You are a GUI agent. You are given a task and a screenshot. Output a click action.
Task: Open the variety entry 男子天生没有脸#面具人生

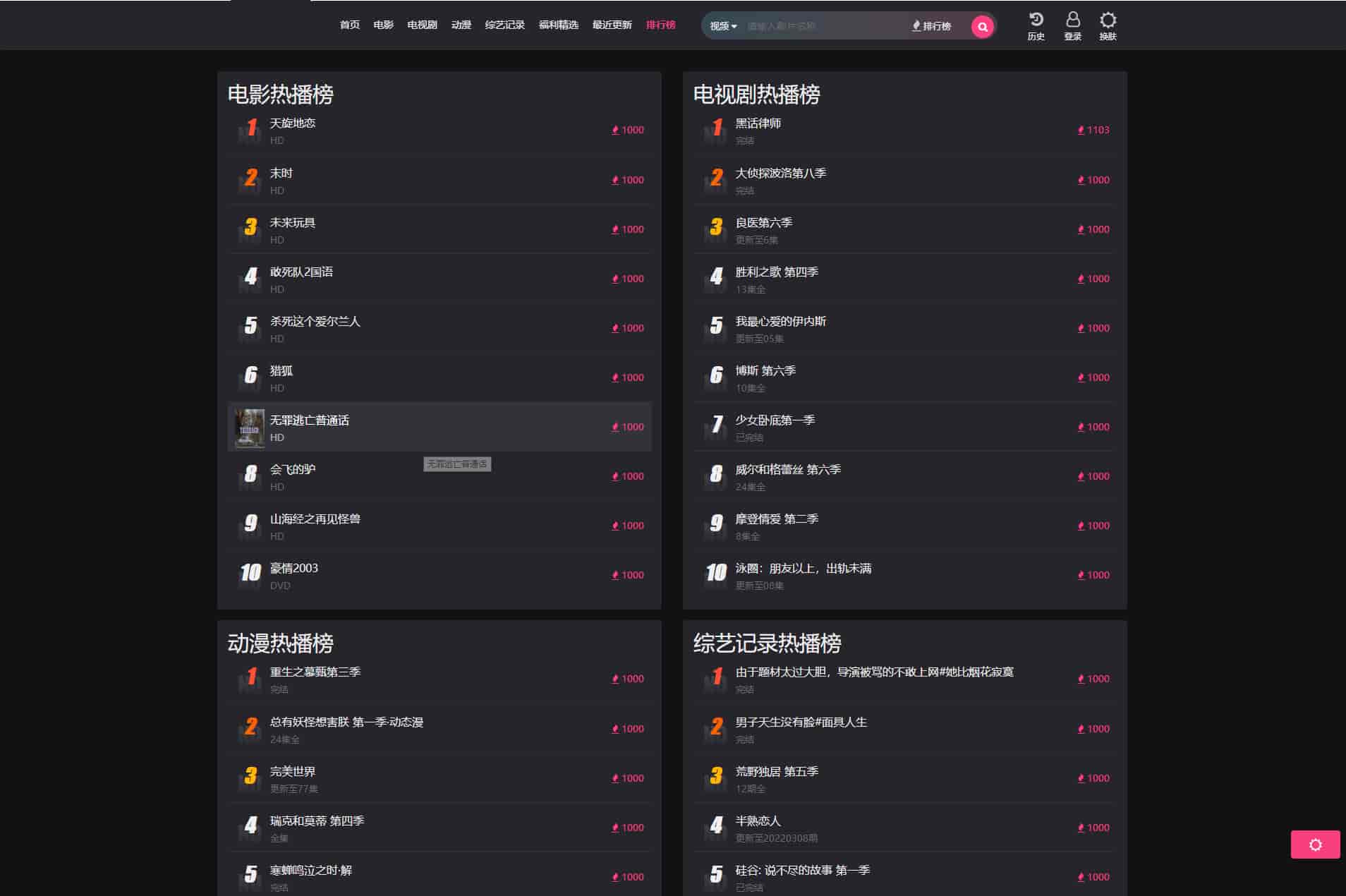pyautogui.click(x=801, y=722)
